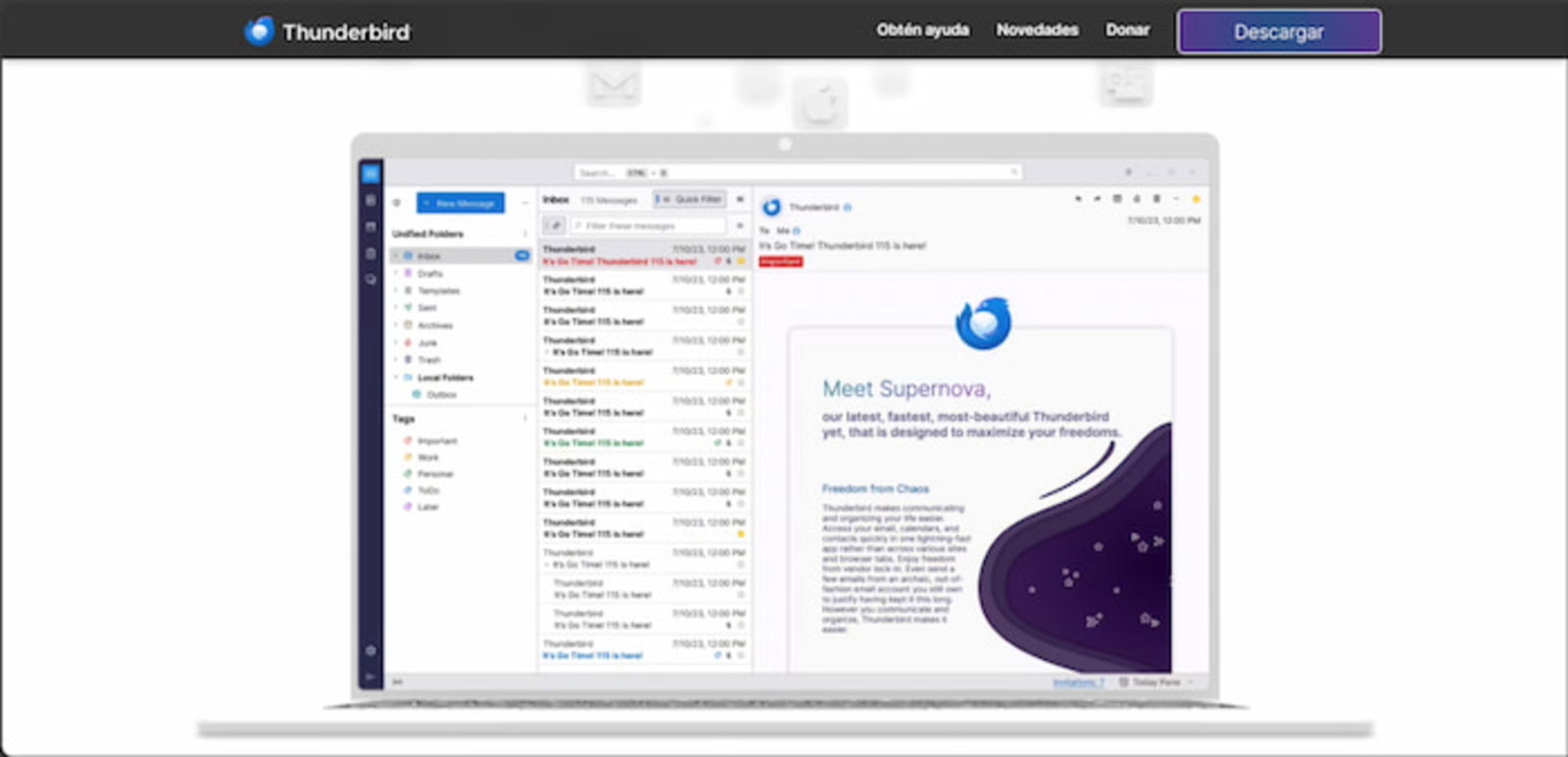Open the Tasks space icon in the sidebar

(370, 253)
